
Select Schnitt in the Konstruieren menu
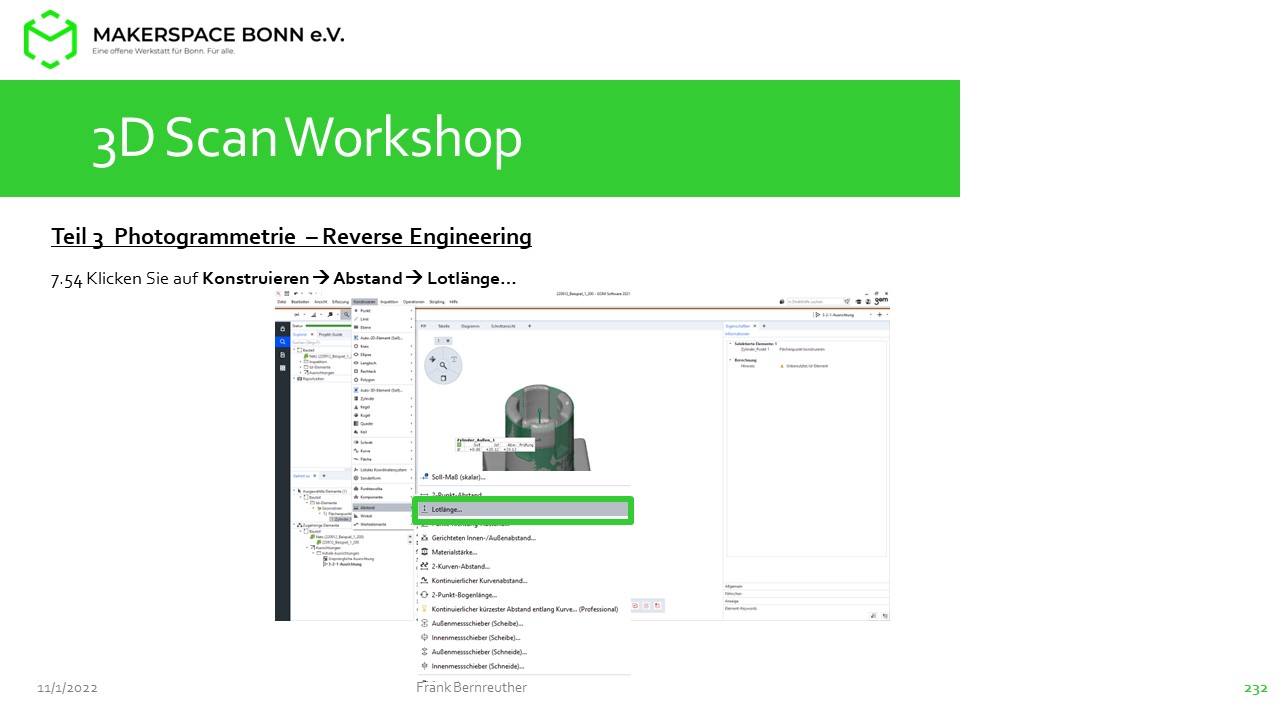pos(383,442)
